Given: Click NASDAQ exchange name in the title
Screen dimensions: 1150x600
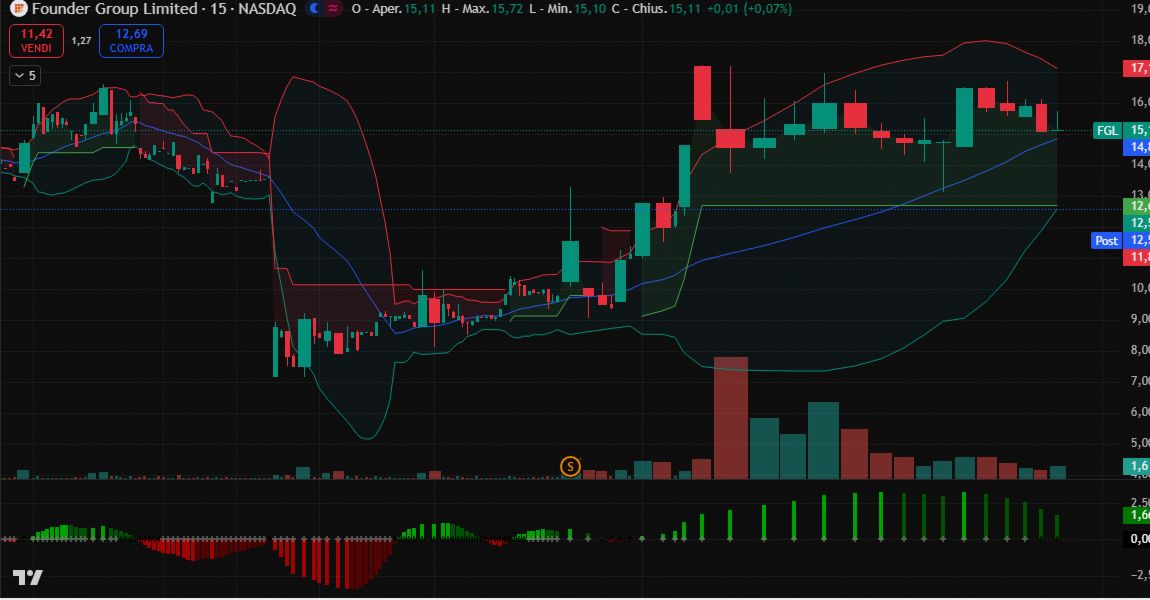Looking at the screenshot, I should click(266, 9).
